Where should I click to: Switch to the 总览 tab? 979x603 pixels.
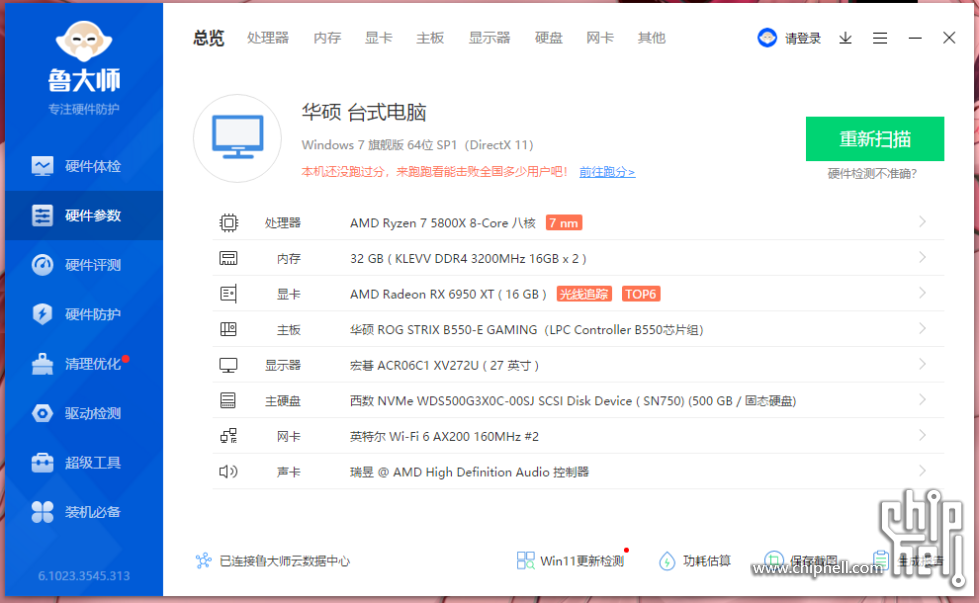pos(209,38)
